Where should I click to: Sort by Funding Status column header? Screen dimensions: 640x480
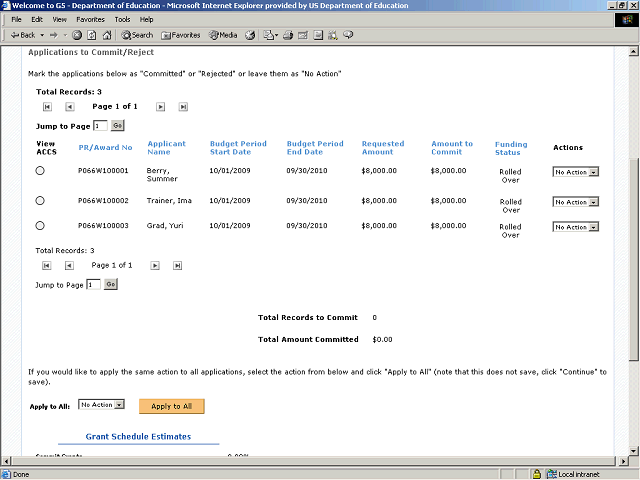pyautogui.click(x=511, y=148)
